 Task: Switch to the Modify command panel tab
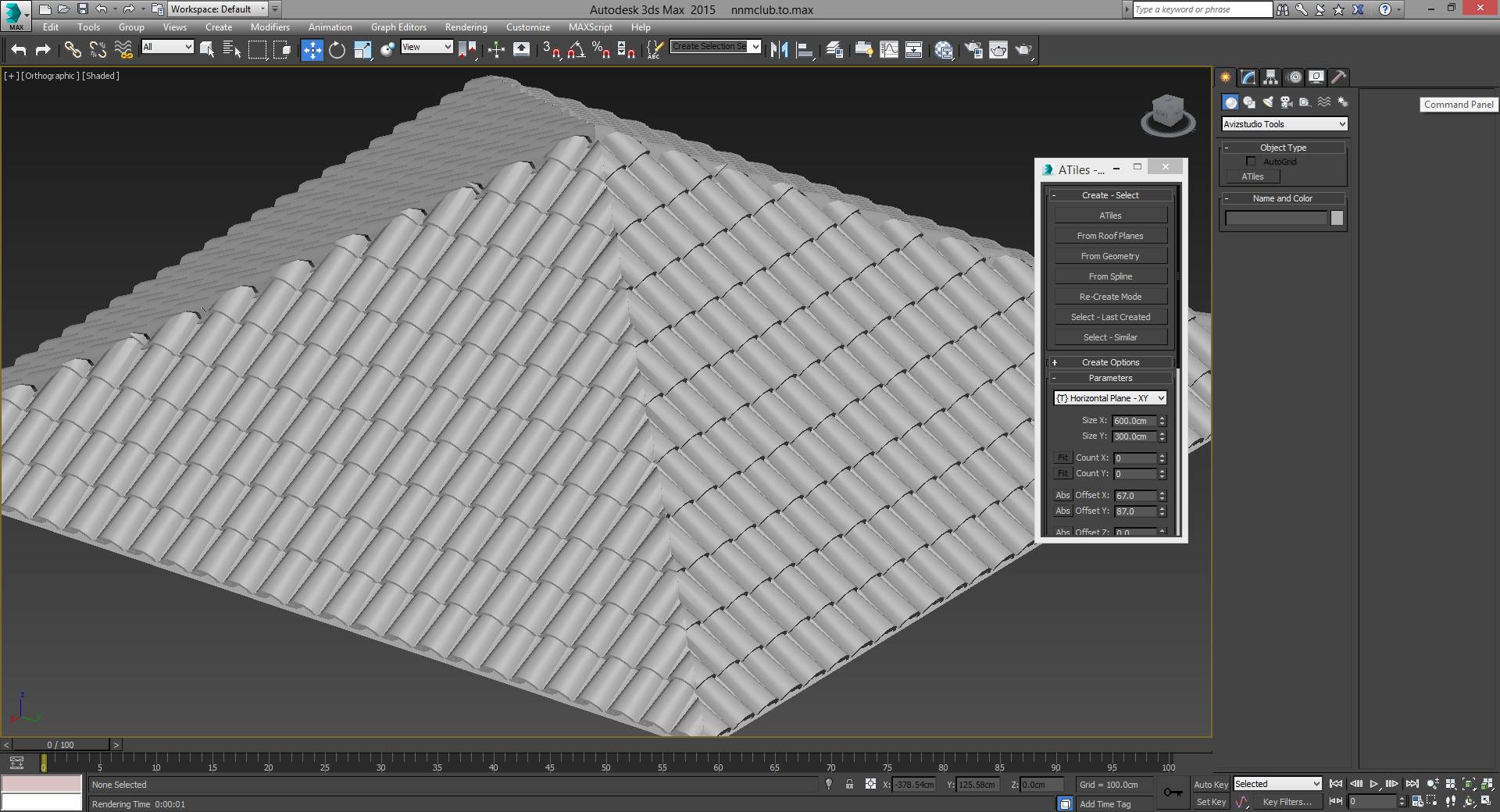(x=1248, y=77)
